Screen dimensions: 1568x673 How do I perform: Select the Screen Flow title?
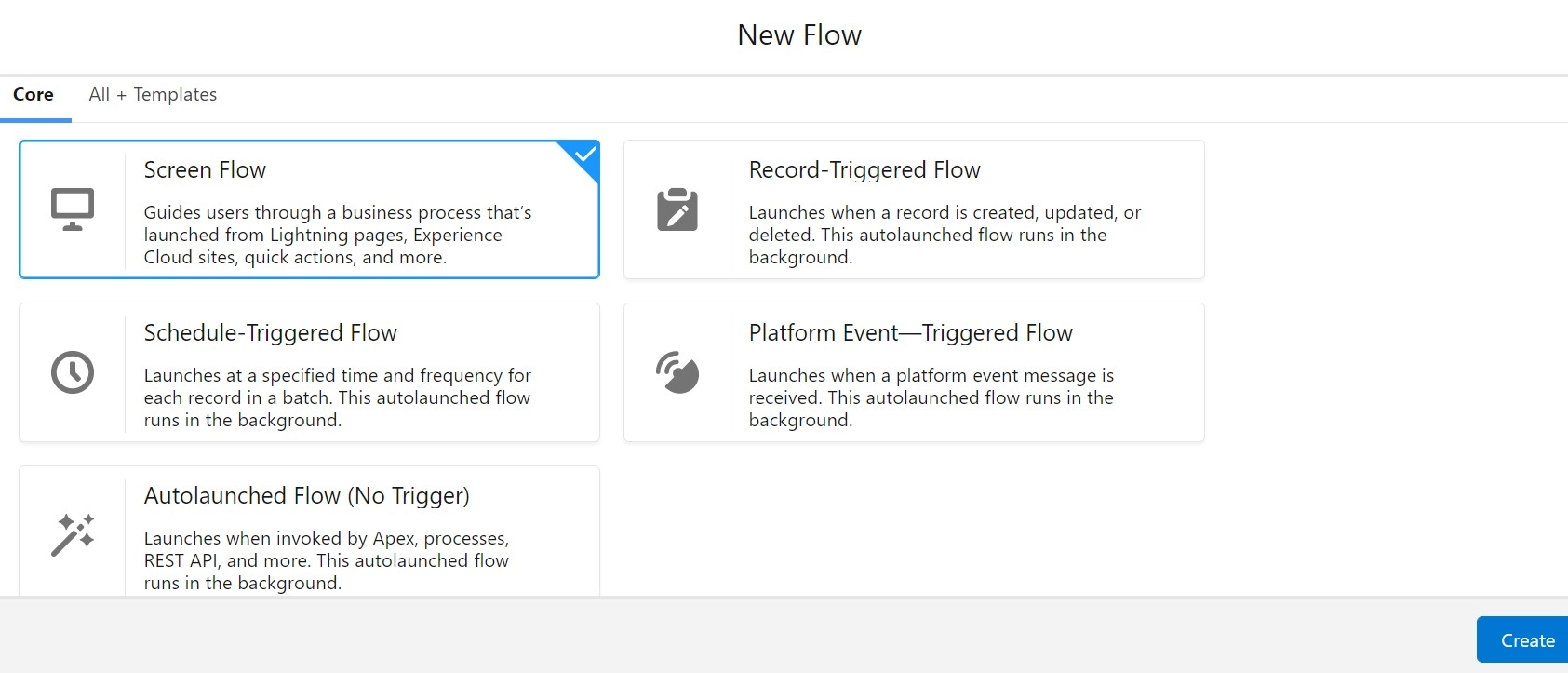coord(205,170)
